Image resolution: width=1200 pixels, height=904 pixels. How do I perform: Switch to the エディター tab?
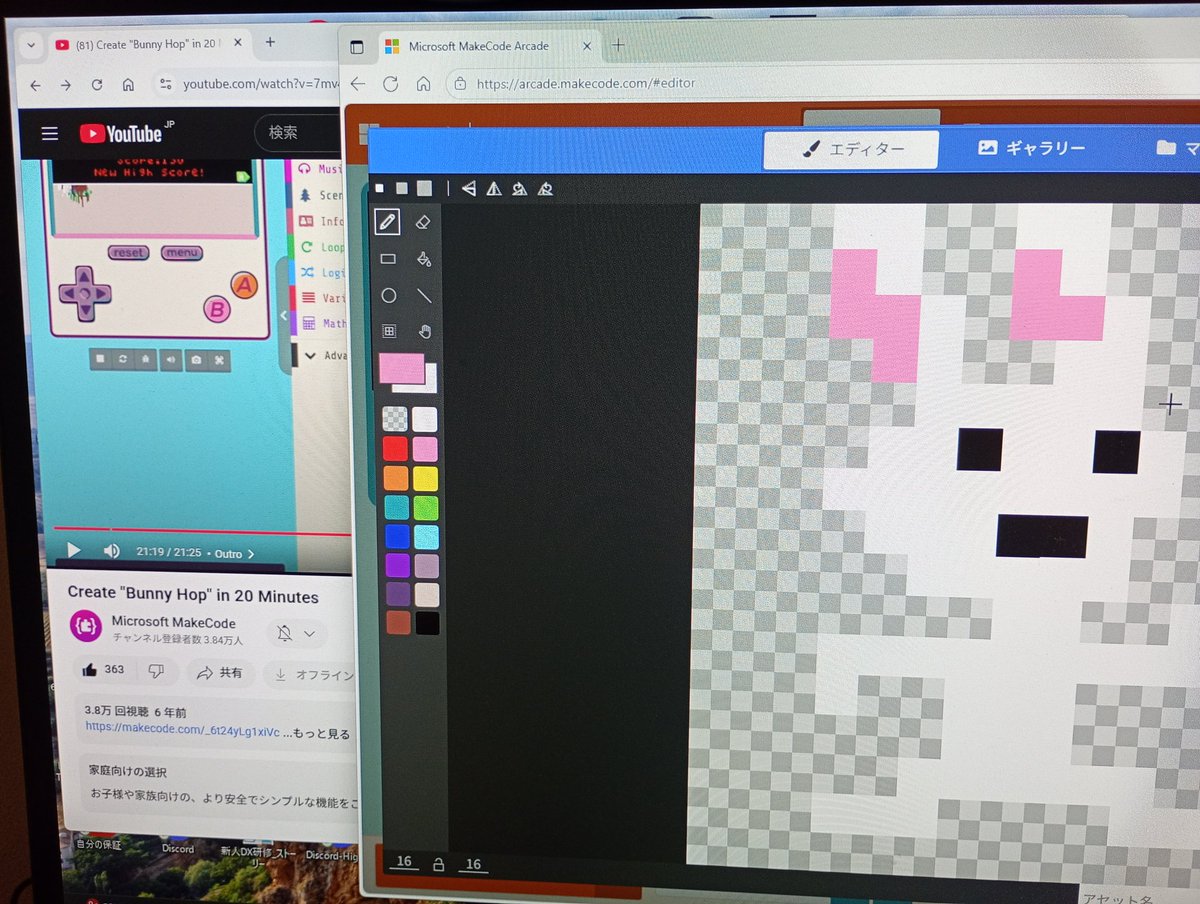click(851, 149)
